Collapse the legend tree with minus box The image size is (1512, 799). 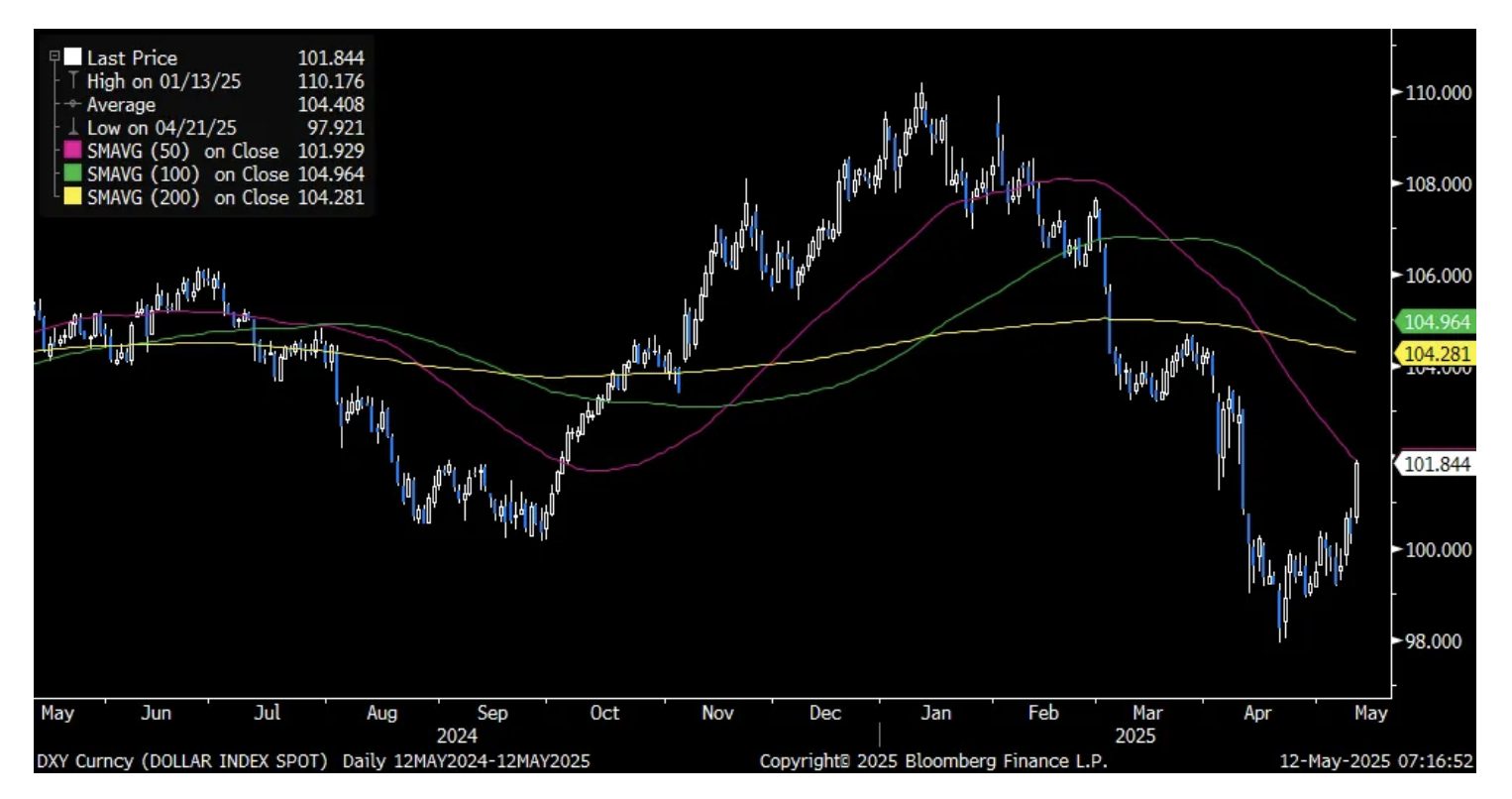[x=55, y=57]
